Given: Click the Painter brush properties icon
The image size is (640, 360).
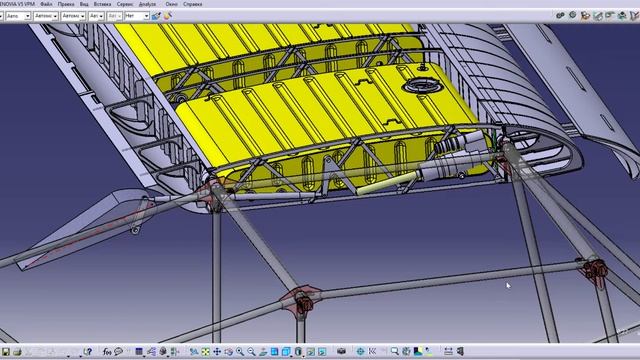Looking at the screenshot, I should click(156, 16).
